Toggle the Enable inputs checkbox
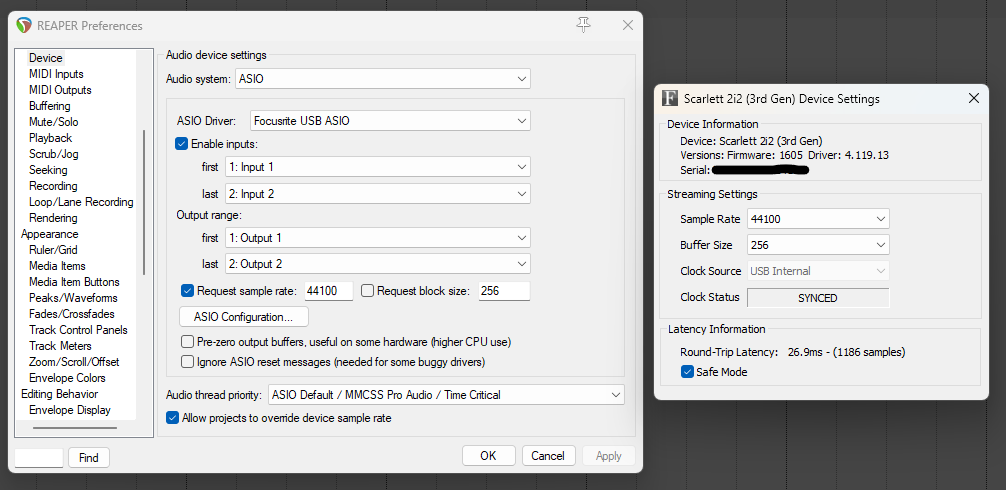Viewport: 1006px width, 490px height. [182, 144]
